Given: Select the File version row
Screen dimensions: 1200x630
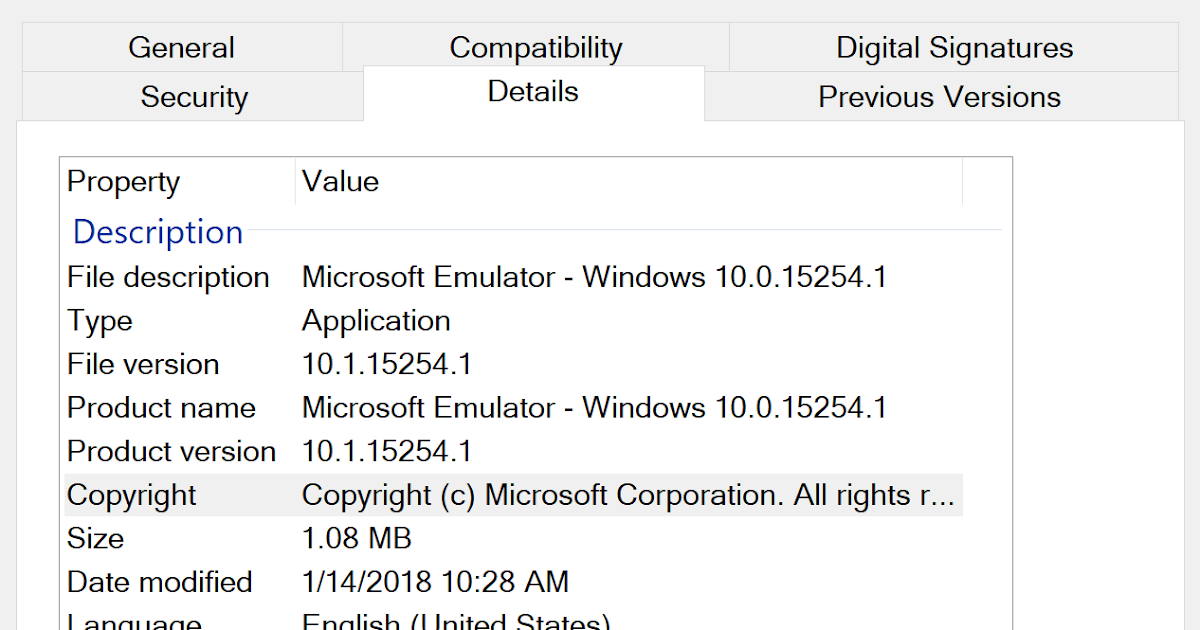Looking at the screenshot, I should point(142,364).
